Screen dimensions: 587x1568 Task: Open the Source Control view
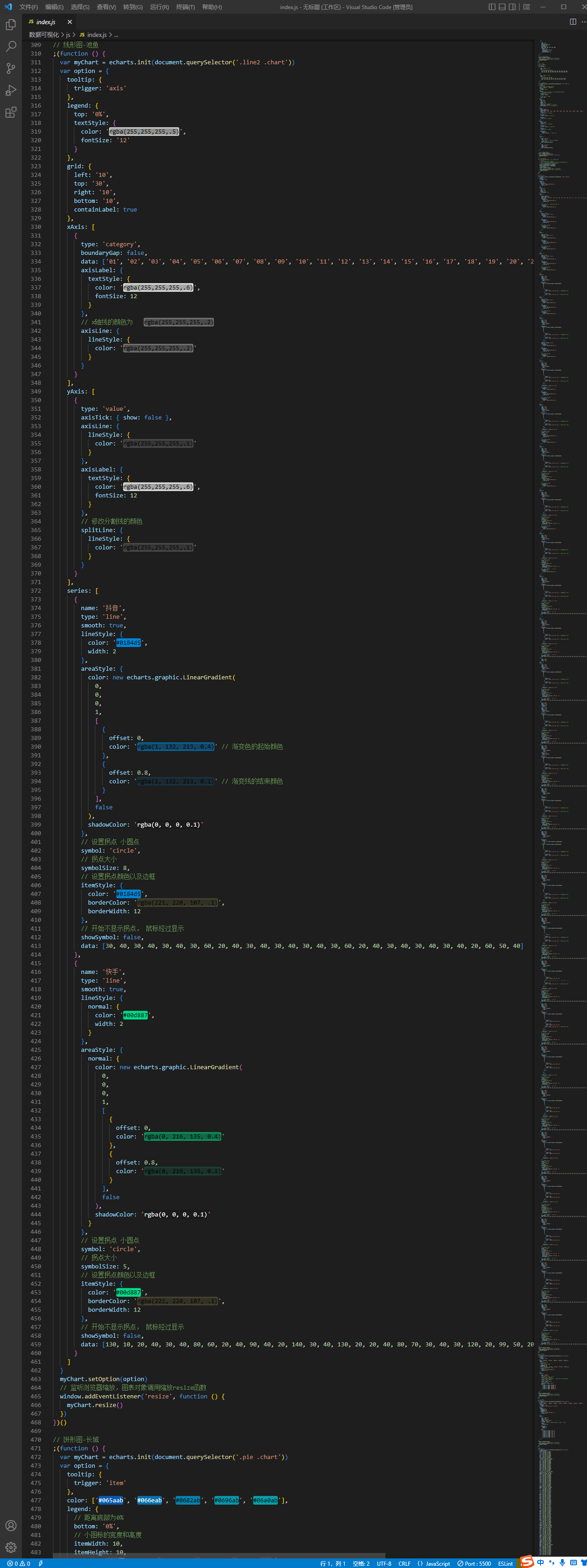point(10,68)
